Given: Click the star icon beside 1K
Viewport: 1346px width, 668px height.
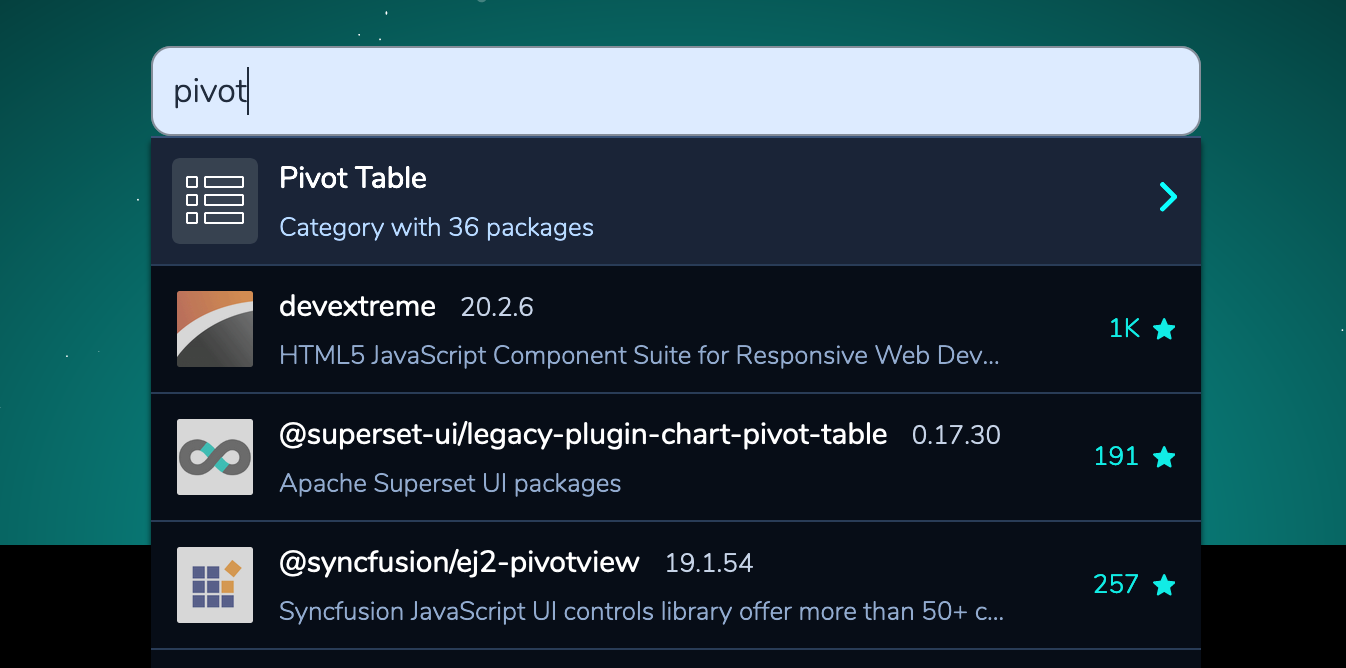Looking at the screenshot, I should click(x=1164, y=329).
